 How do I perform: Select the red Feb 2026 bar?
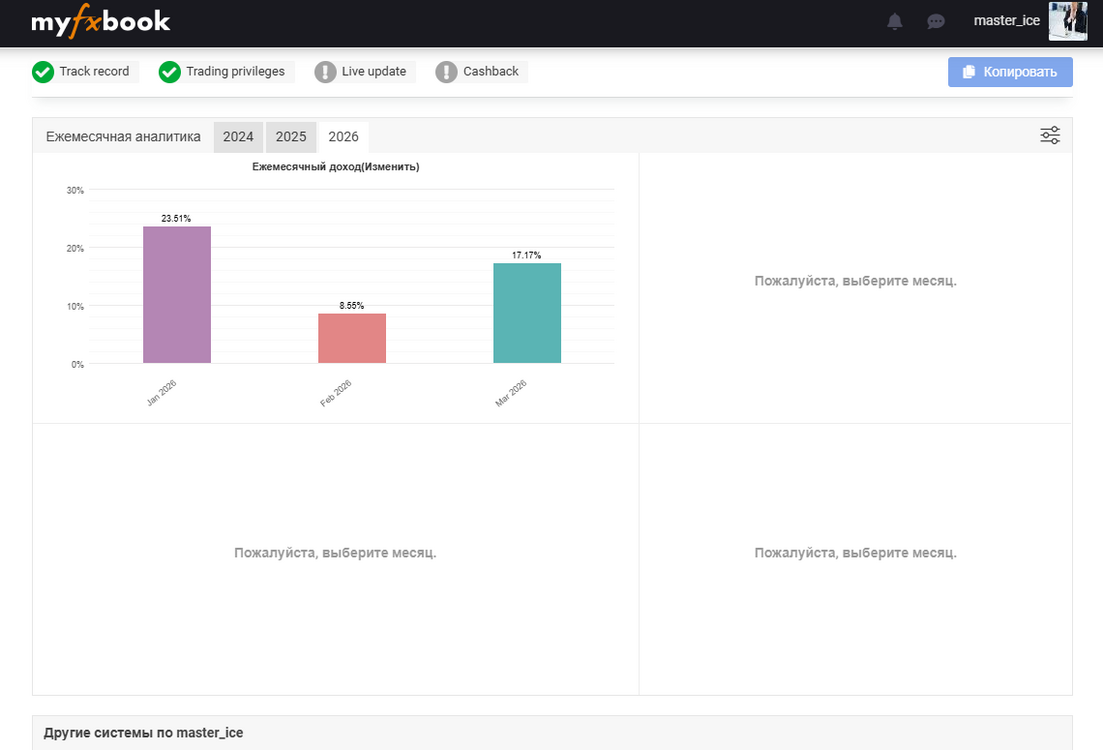click(352, 338)
